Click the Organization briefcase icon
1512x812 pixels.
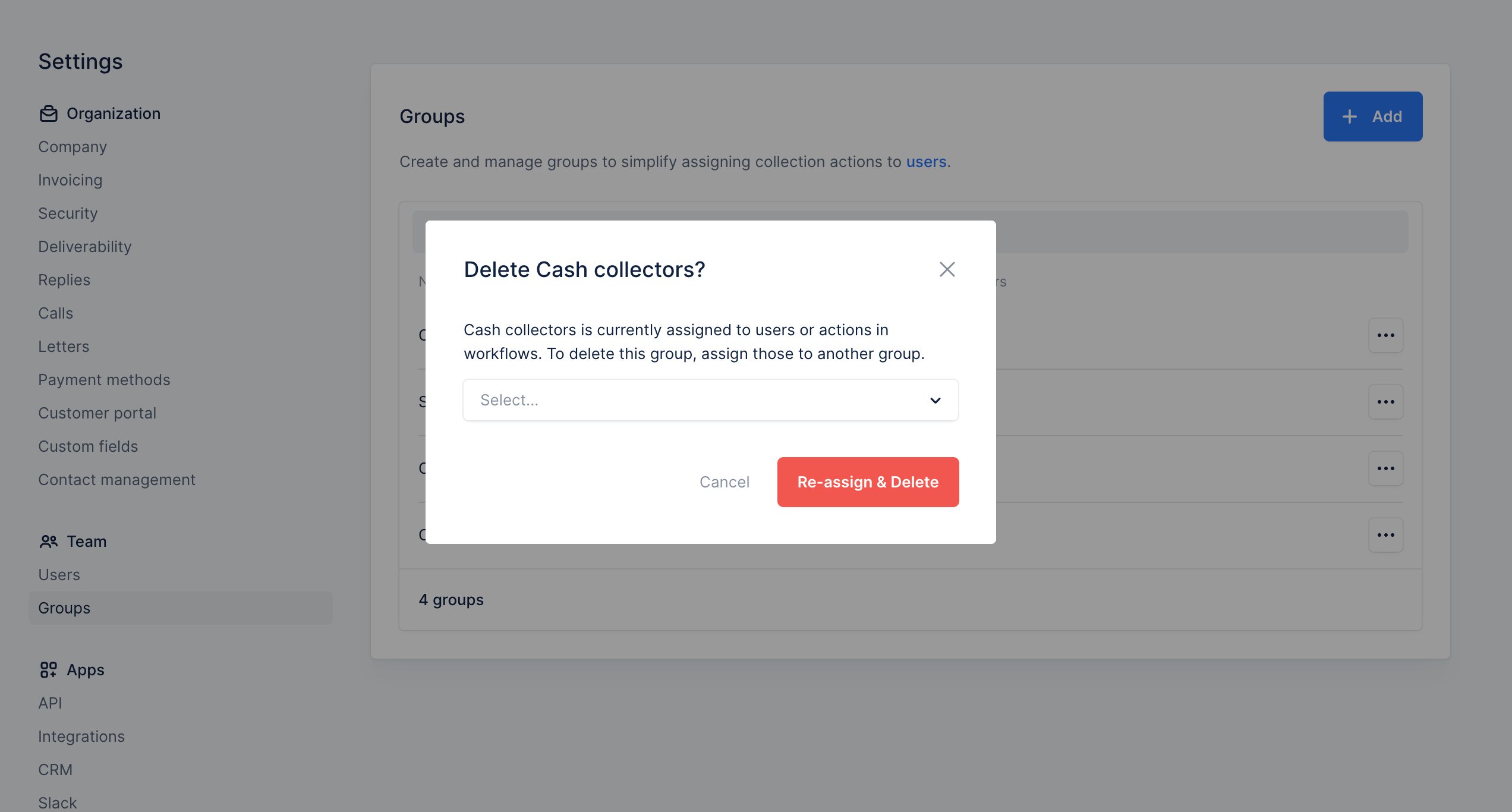click(49, 114)
